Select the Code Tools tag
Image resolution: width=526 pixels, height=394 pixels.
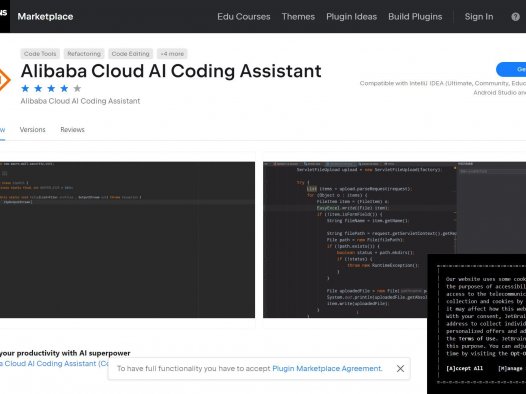point(40,54)
